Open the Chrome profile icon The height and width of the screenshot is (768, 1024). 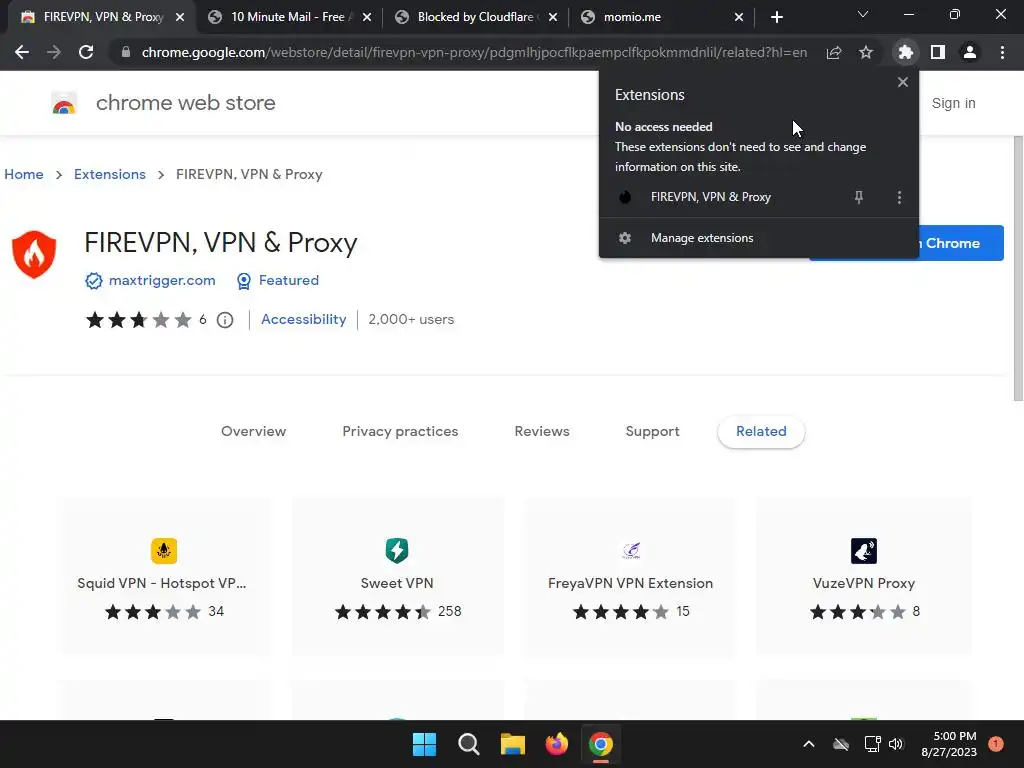tap(970, 52)
